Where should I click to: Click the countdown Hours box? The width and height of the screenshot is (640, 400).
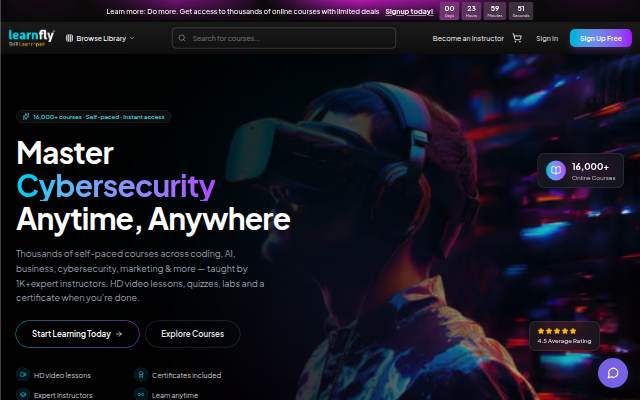471,11
